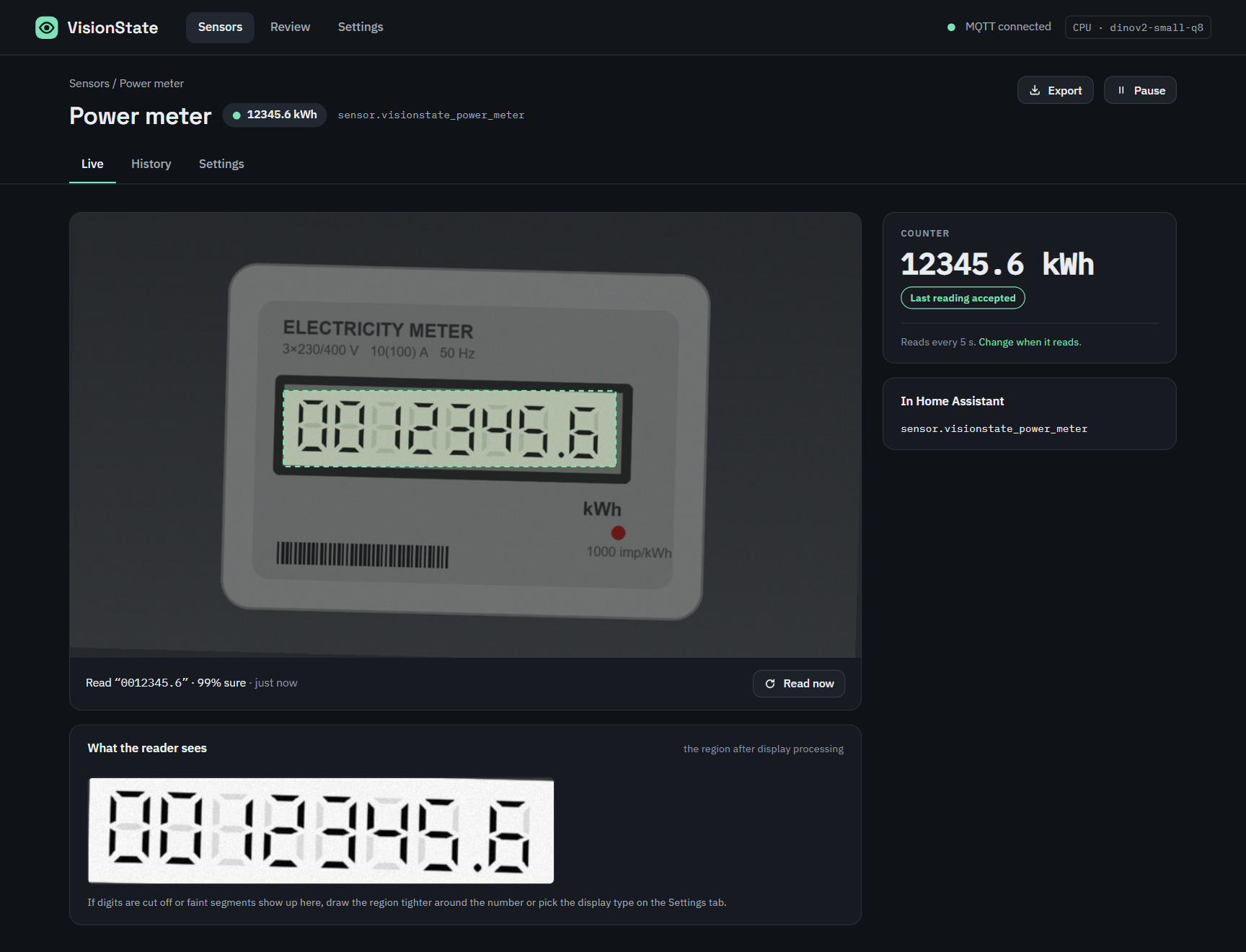Go to Sensors in the breadcrumb

pos(89,84)
